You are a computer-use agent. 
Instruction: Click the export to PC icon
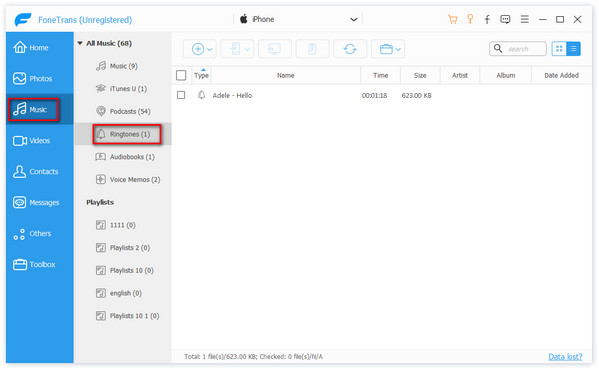pos(275,49)
